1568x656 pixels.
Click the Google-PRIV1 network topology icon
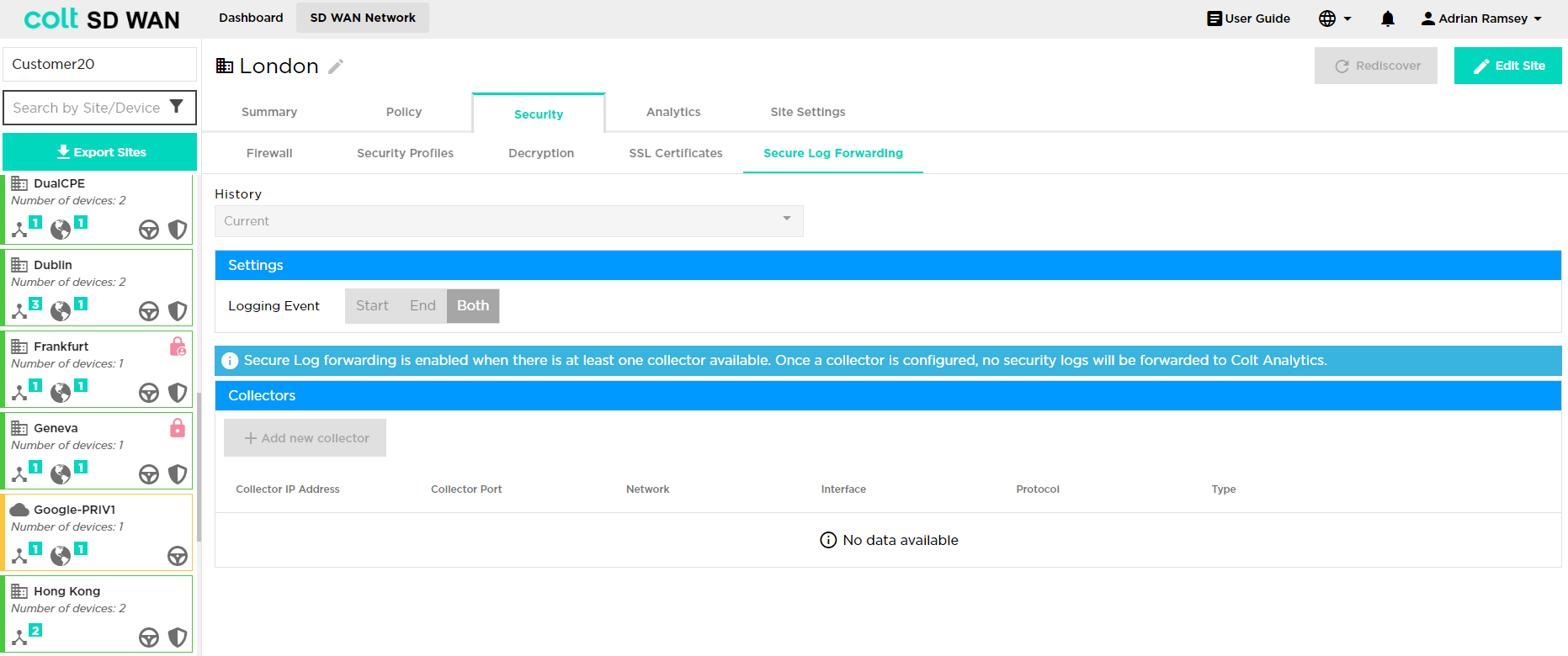point(19,555)
